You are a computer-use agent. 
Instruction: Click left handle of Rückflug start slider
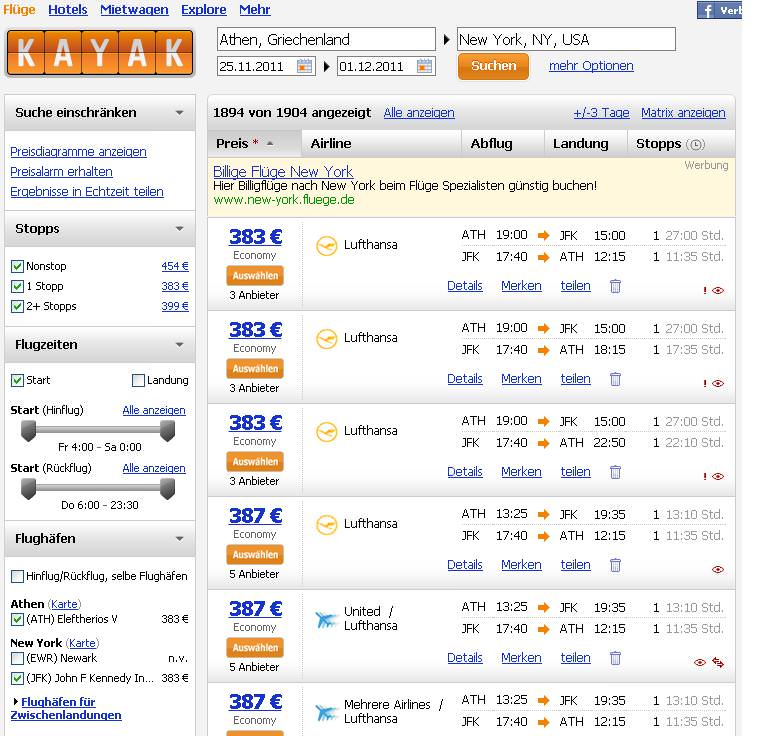pos(29,489)
